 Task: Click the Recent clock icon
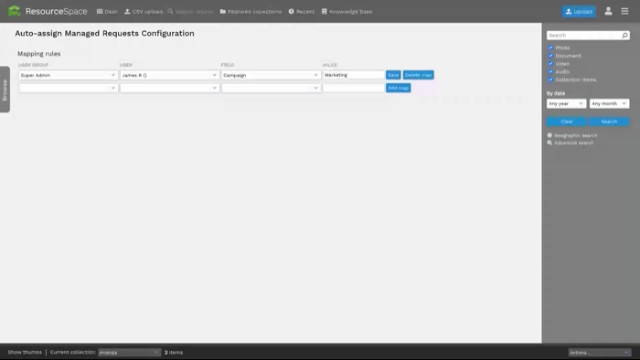click(291, 11)
